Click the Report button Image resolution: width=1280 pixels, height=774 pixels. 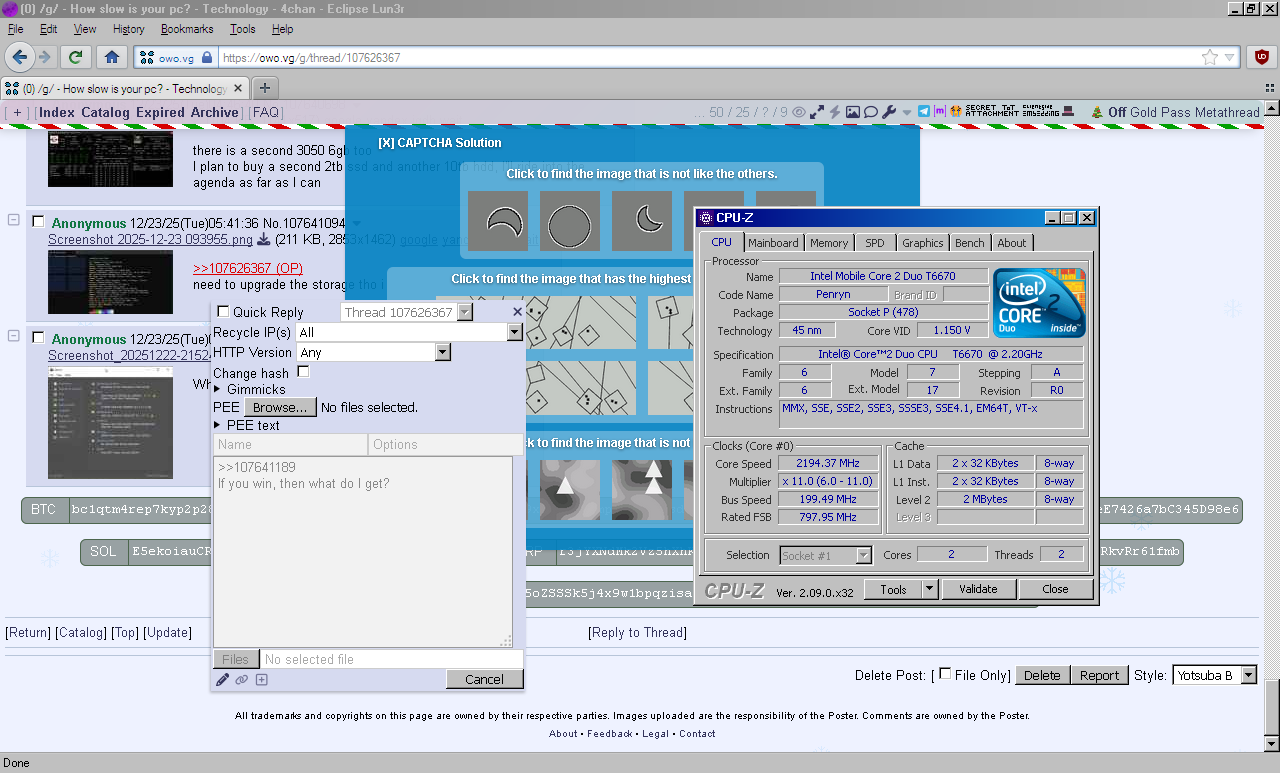pyautogui.click(x=1099, y=675)
